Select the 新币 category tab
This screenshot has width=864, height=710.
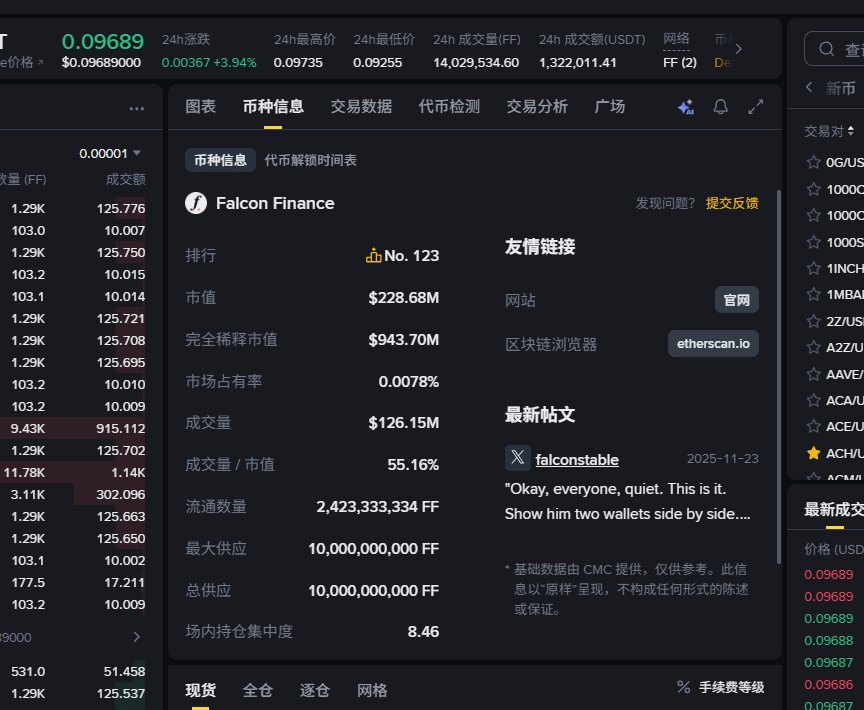(x=840, y=88)
